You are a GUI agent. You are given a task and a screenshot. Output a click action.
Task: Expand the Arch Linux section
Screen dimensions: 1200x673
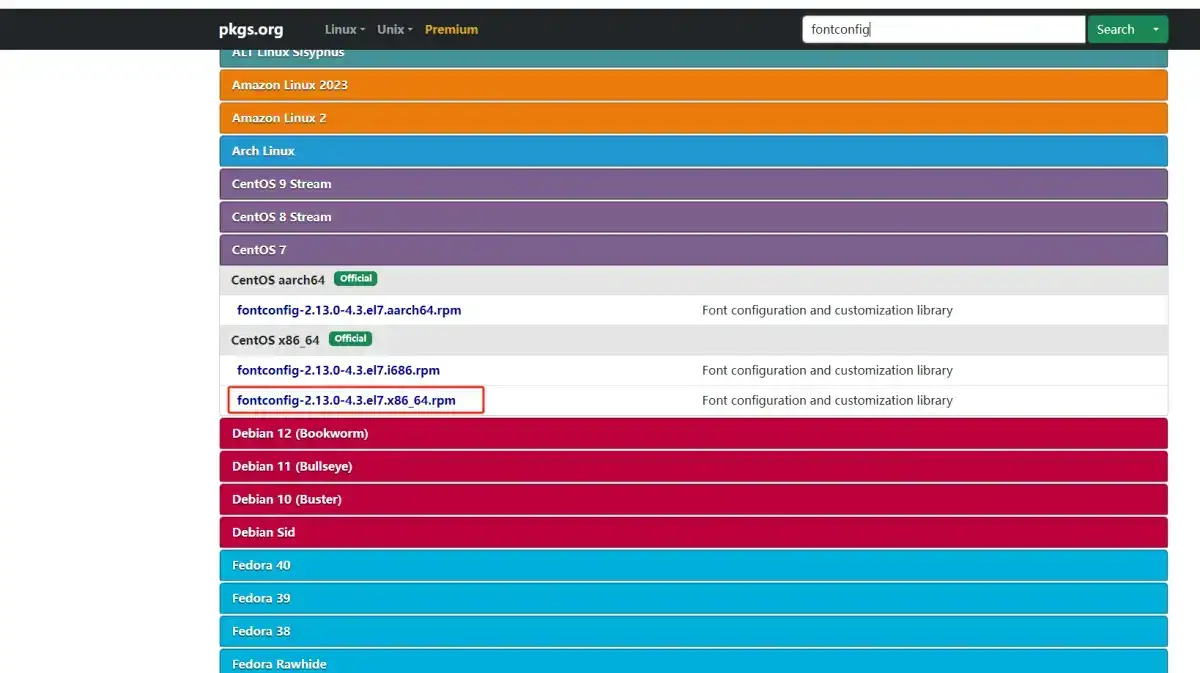pyautogui.click(x=263, y=151)
